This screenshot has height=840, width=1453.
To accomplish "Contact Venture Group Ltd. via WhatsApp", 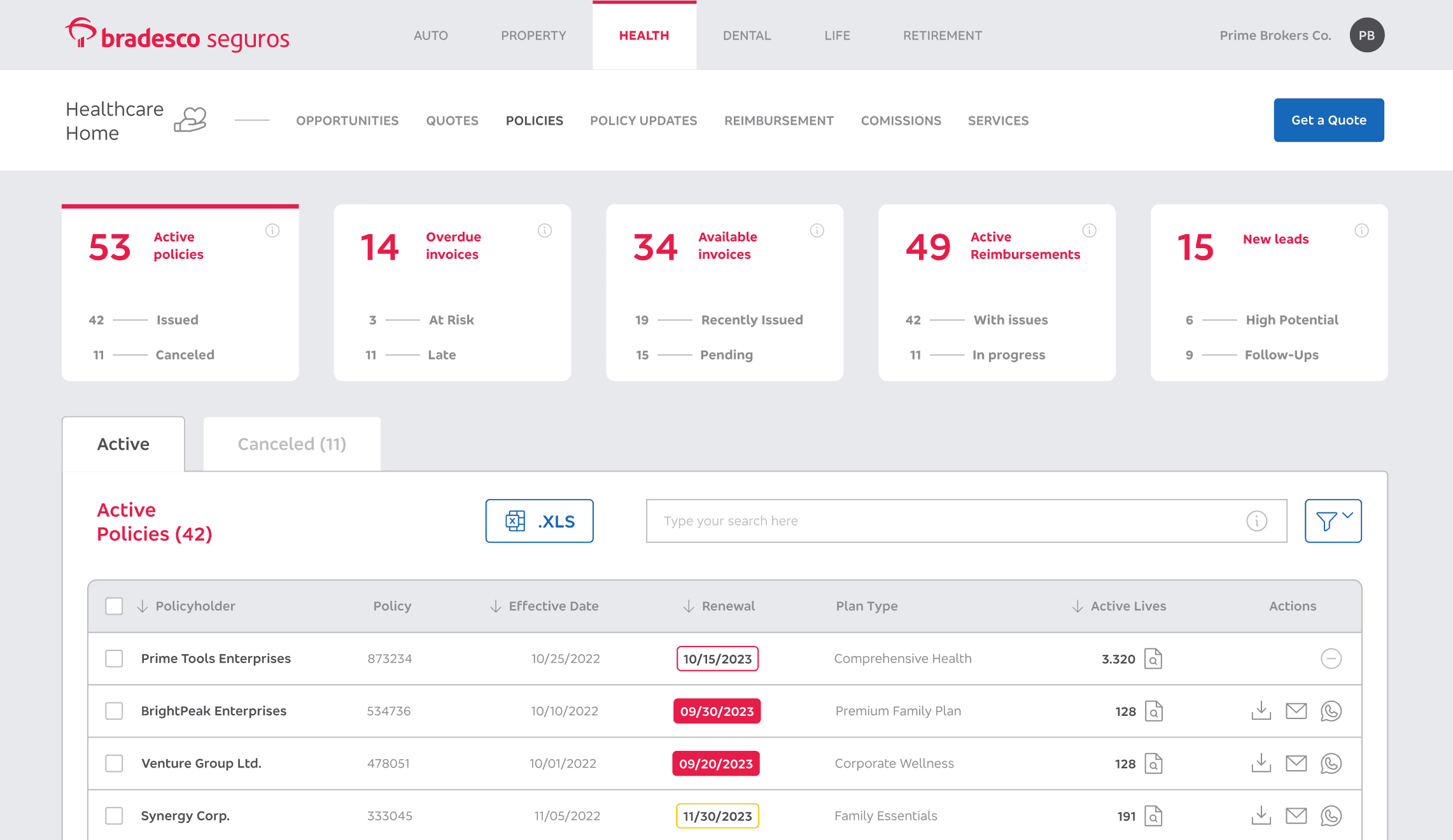I will pyautogui.click(x=1331, y=763).
